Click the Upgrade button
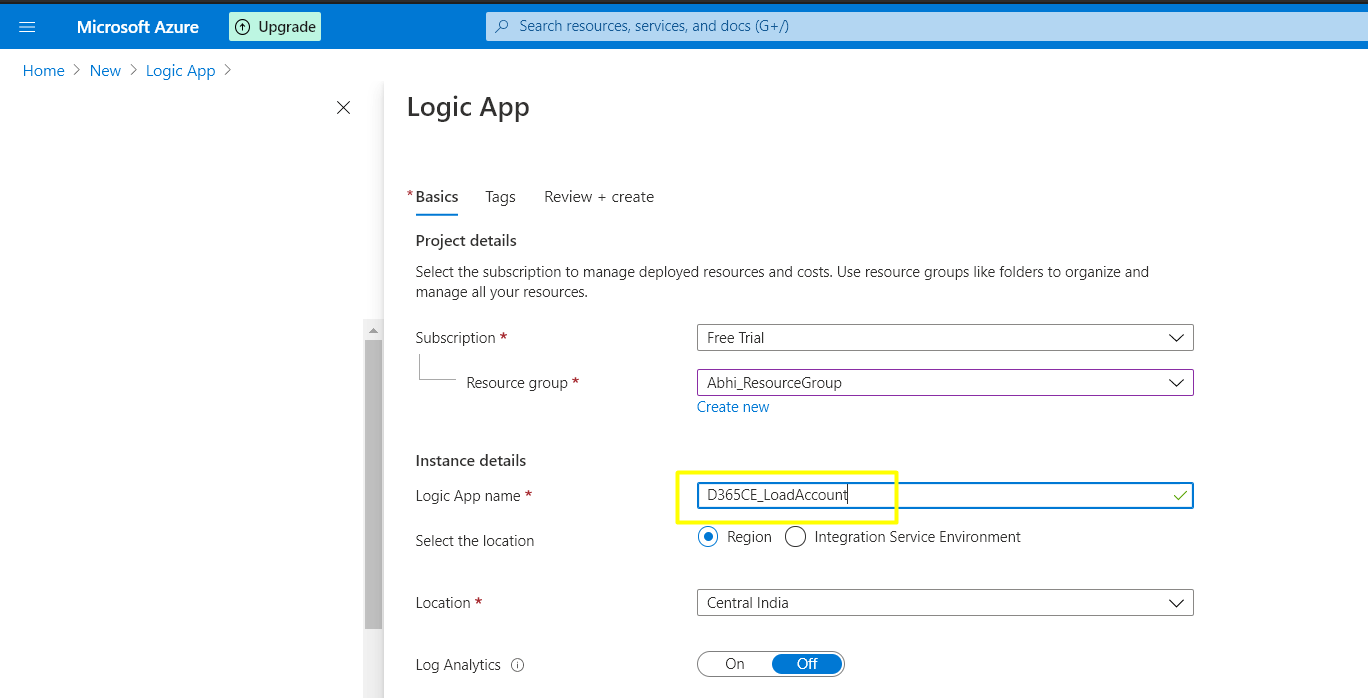This screenshot has height=698, width=1368. (275, 27)
